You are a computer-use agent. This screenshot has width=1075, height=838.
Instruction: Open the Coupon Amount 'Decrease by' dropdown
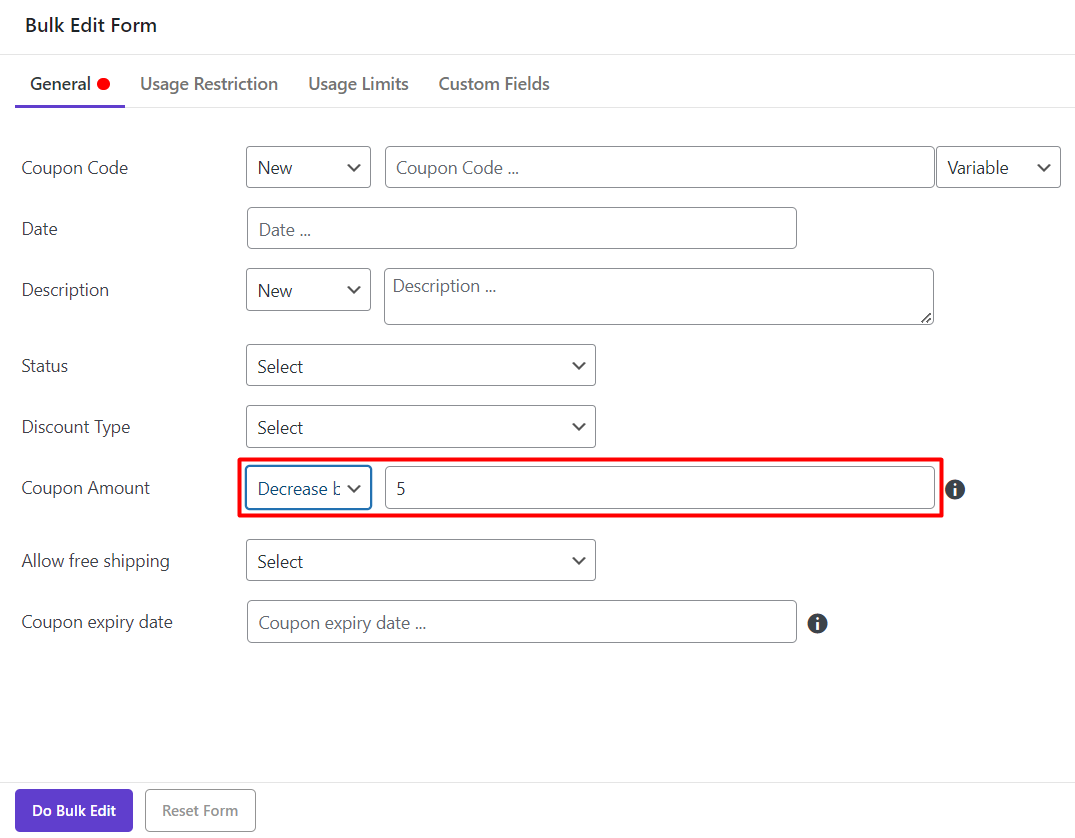click(x=308, y=488)
